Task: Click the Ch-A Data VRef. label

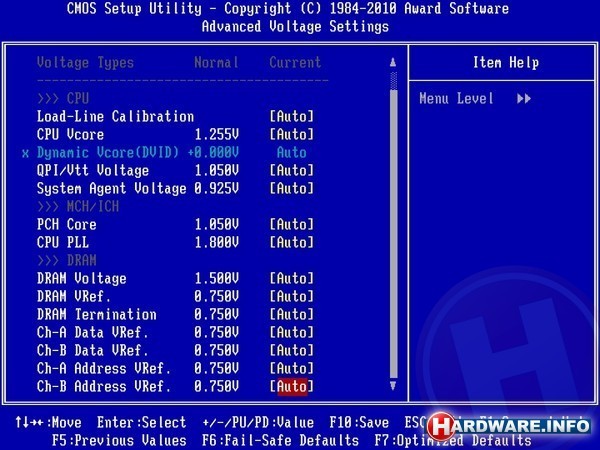Action: (93, 332)
